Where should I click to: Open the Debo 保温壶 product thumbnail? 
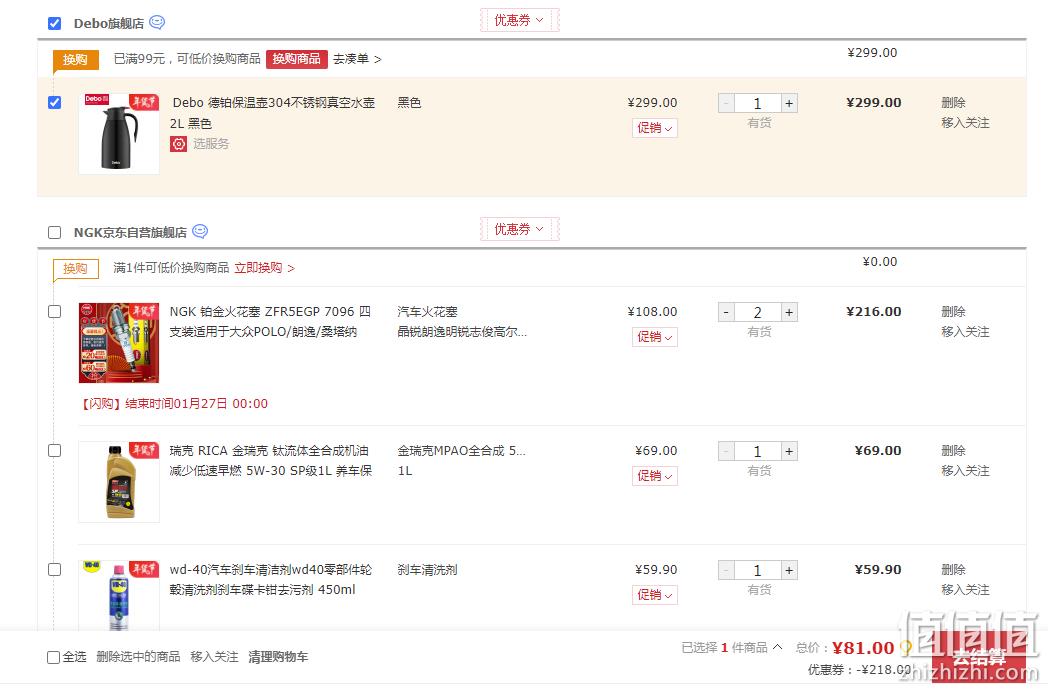(119, 134)
